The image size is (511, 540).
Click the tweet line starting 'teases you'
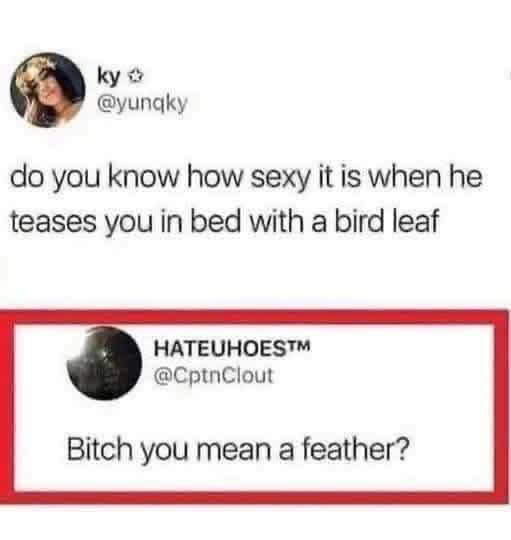tap(225, 222)
